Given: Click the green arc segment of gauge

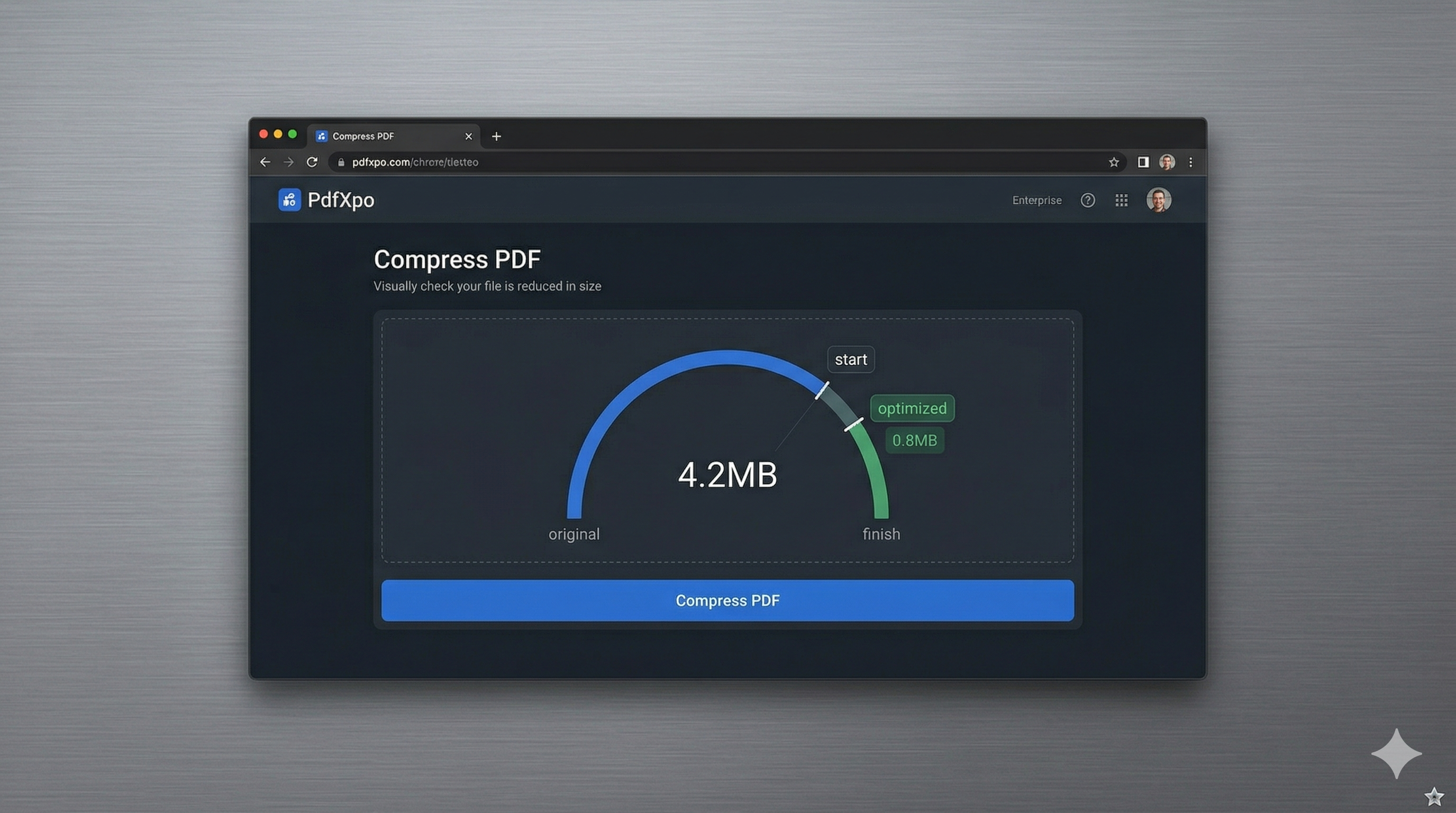Looking at the screenshot, I should [875, 471].
